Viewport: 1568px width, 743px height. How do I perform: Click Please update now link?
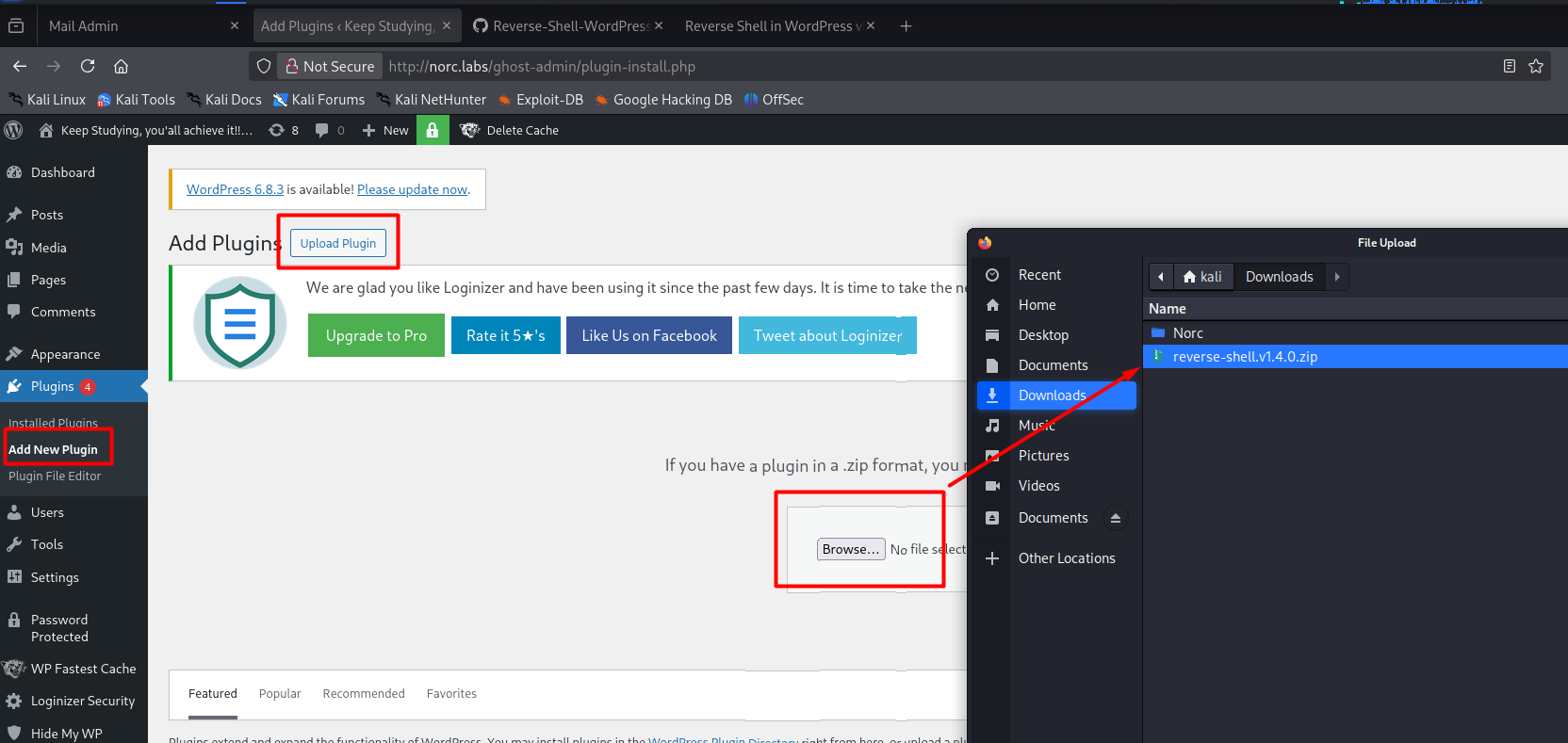(412, 189)
